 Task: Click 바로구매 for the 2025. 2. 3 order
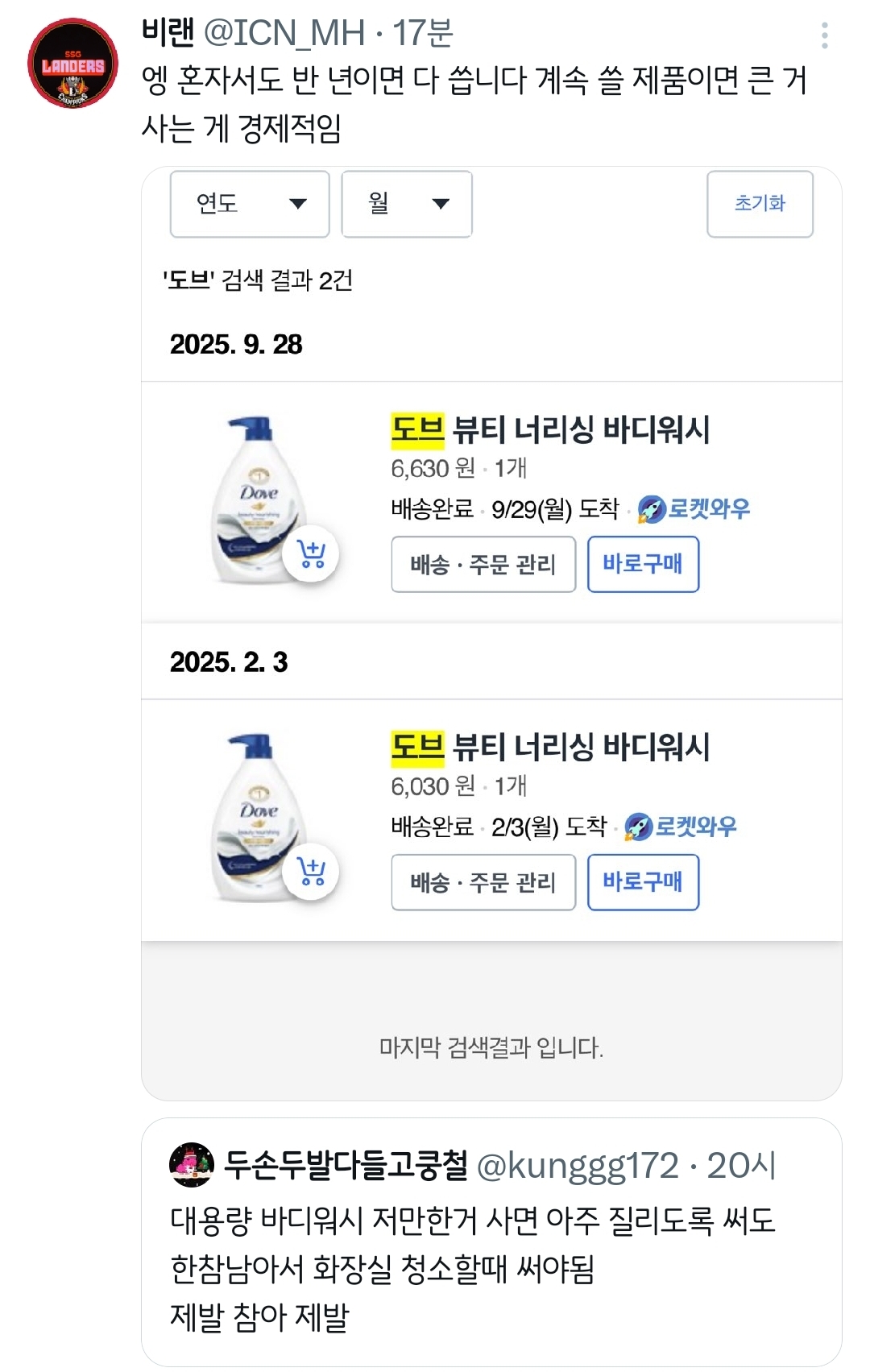(643, 883)
